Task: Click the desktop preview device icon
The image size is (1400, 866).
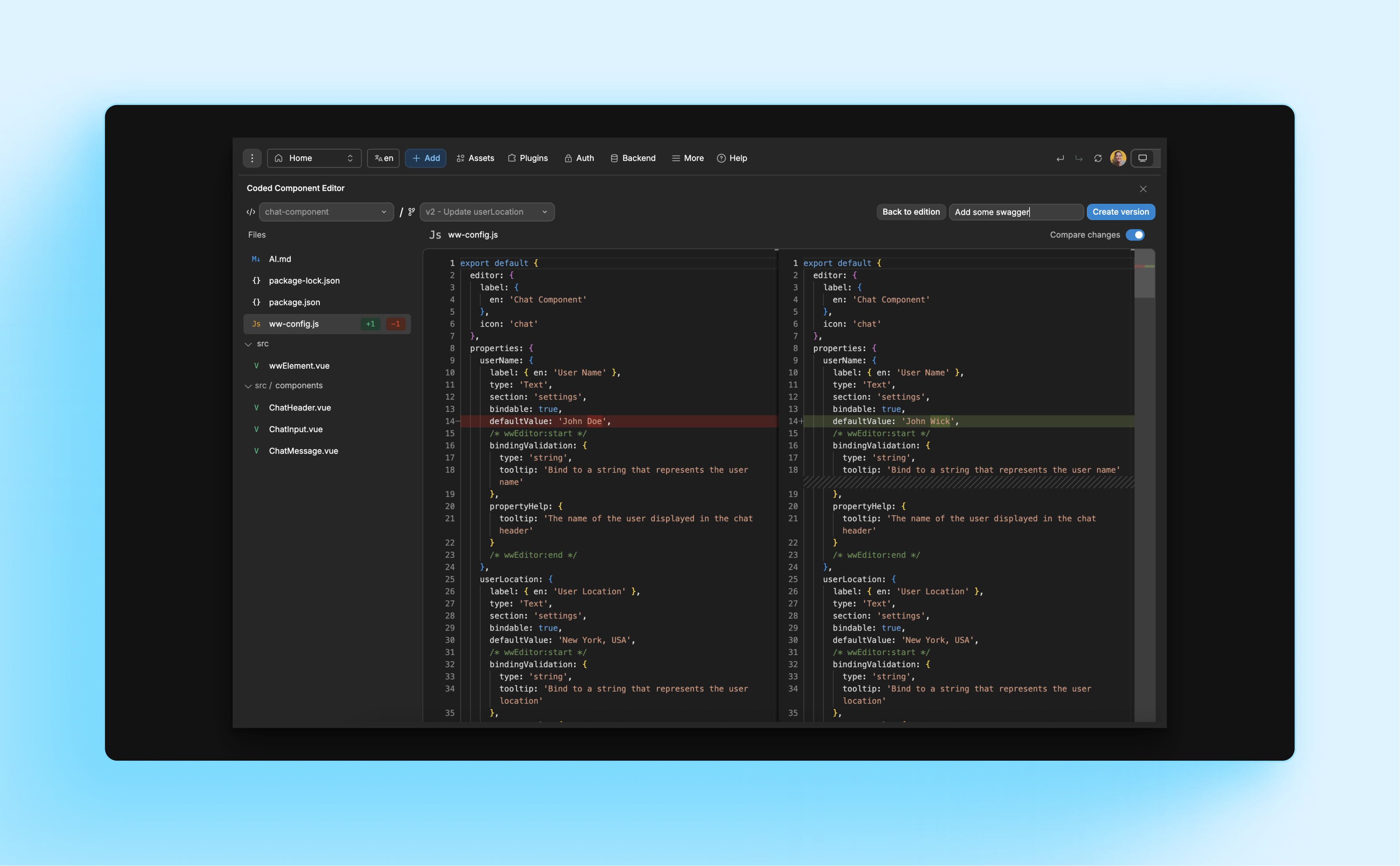Action: pos(1142,158)
